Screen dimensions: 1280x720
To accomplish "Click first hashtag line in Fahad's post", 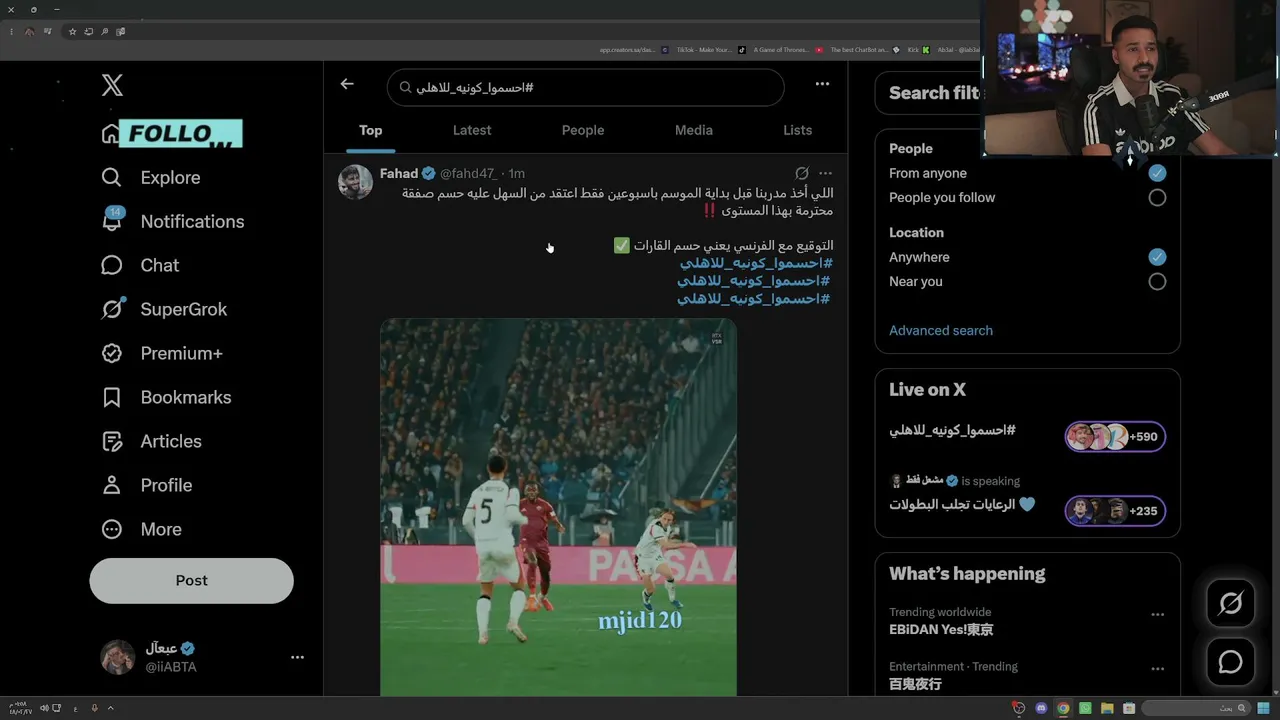I will coord(756,263).
